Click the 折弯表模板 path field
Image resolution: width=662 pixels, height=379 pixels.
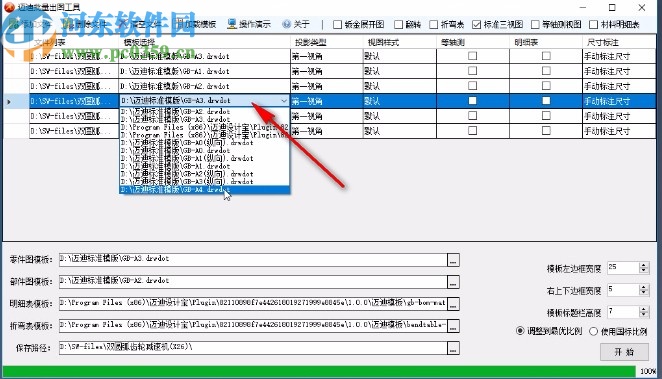(253, 326)
